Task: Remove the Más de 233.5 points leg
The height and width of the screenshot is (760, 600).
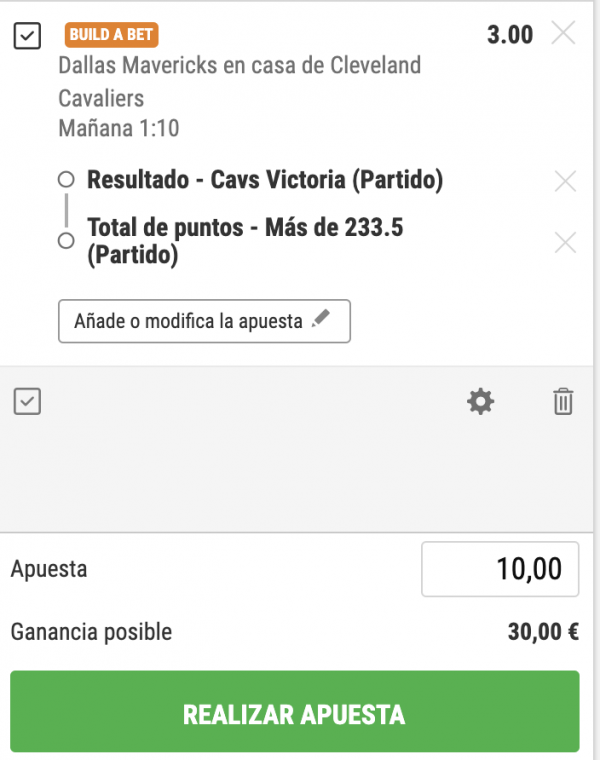Action: (565, 242)
